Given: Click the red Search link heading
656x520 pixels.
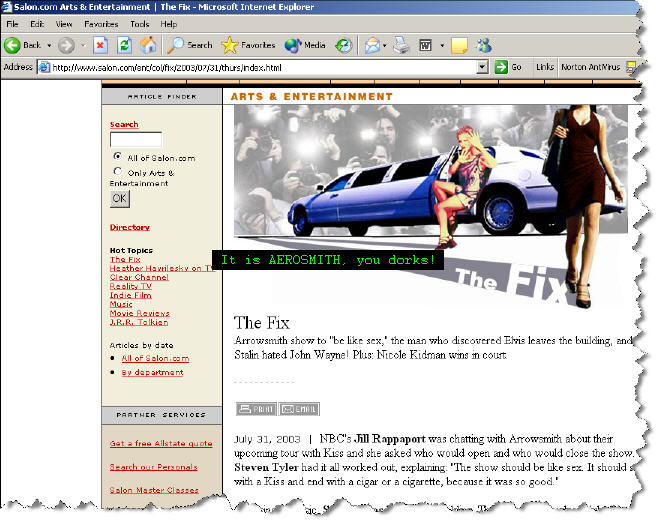Looking at the screenshot, I should pyautogui.click(x=124, y=124).
